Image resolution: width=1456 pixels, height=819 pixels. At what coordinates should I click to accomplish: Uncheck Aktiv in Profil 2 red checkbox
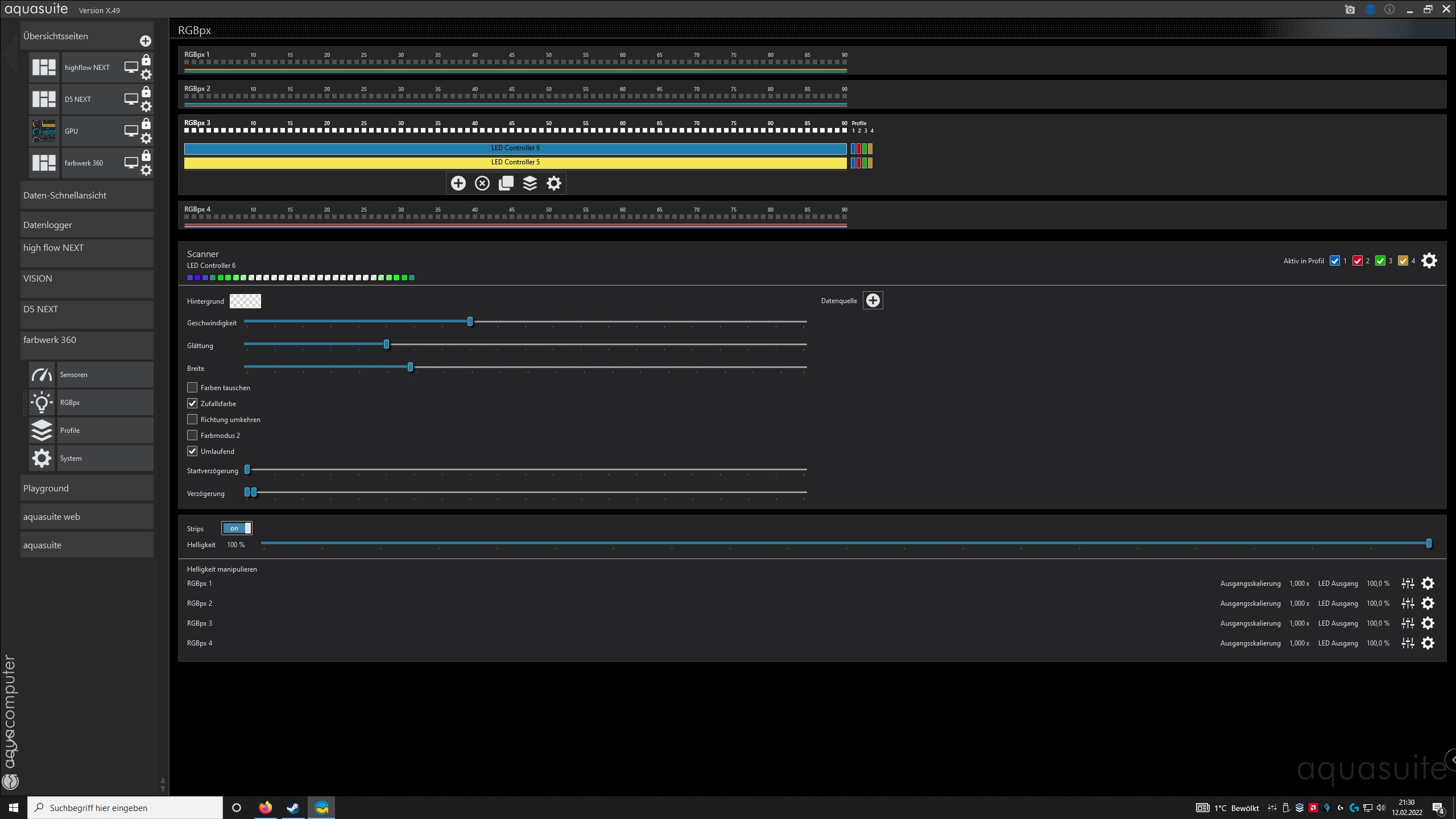pyautogui.click(x=1358, y=261)
